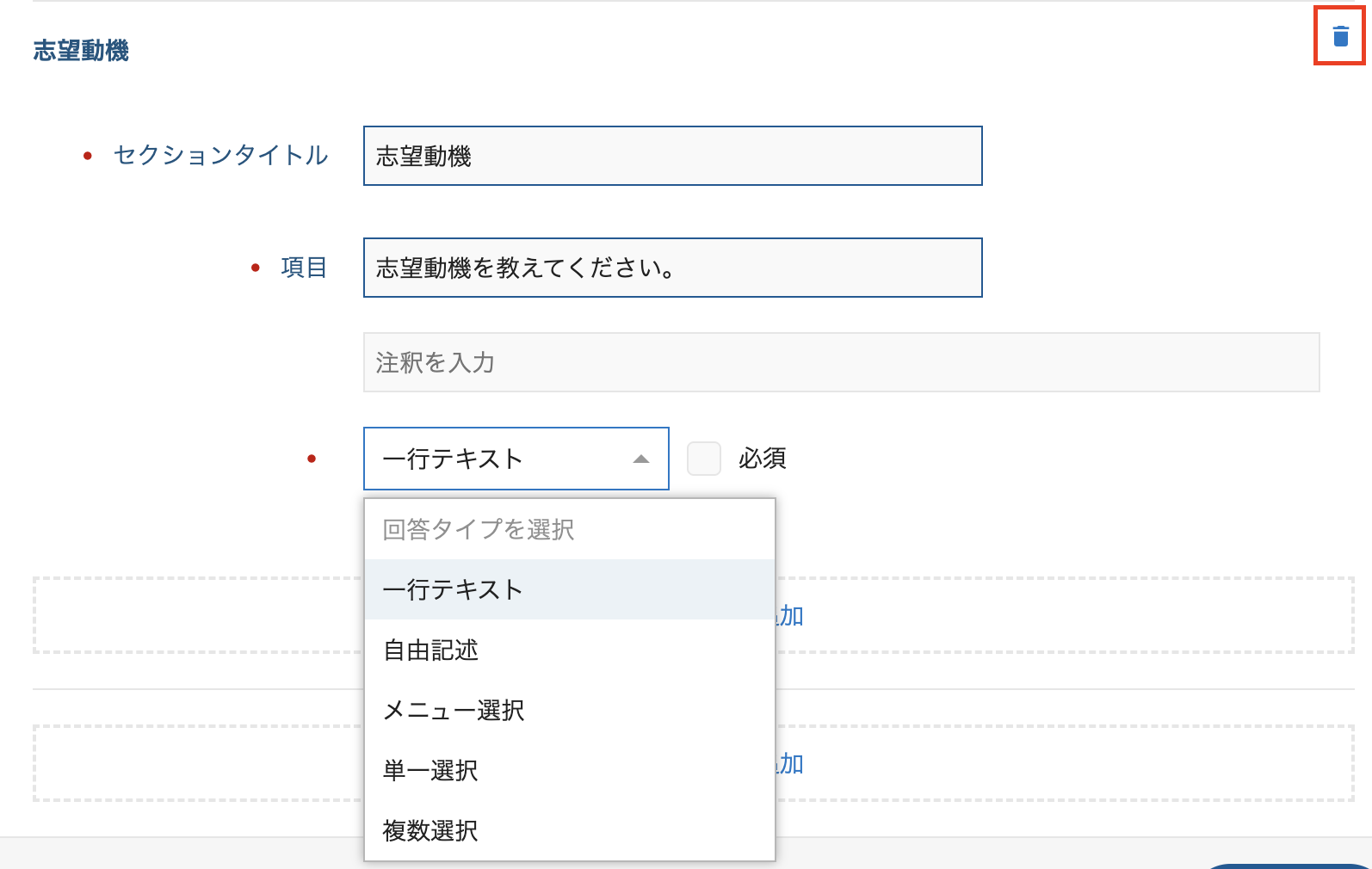Focus the セクションタイトル input field
This screenshot has width=1372, height=869.
point(672,157)
